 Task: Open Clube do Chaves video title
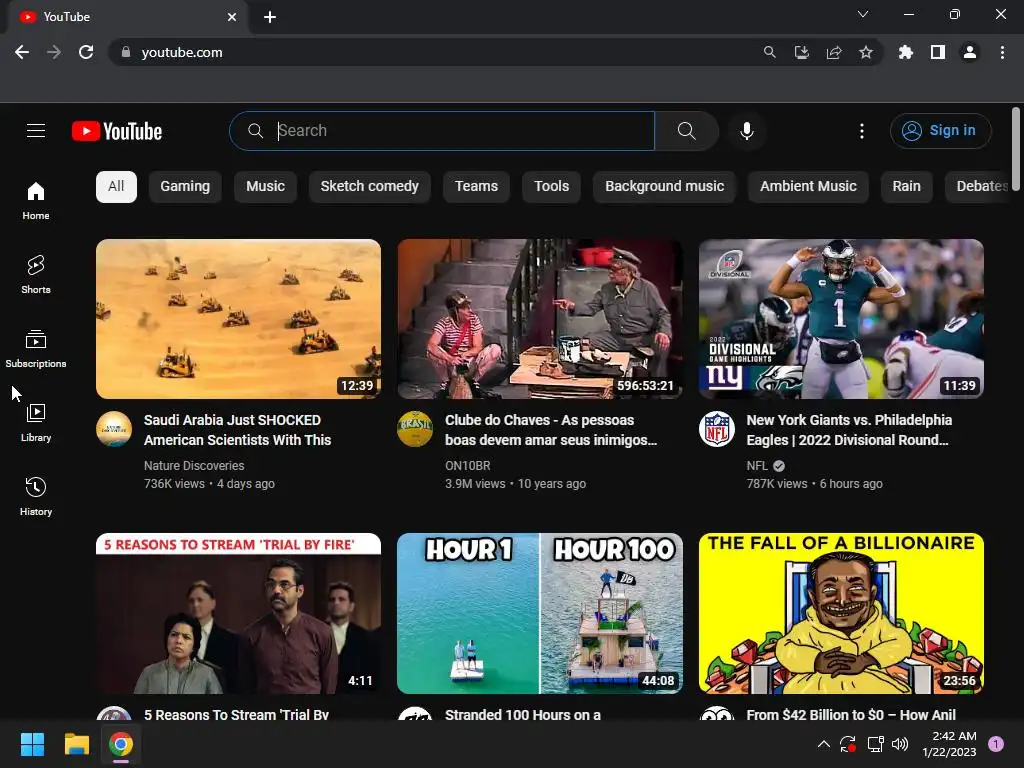(551, 430)
